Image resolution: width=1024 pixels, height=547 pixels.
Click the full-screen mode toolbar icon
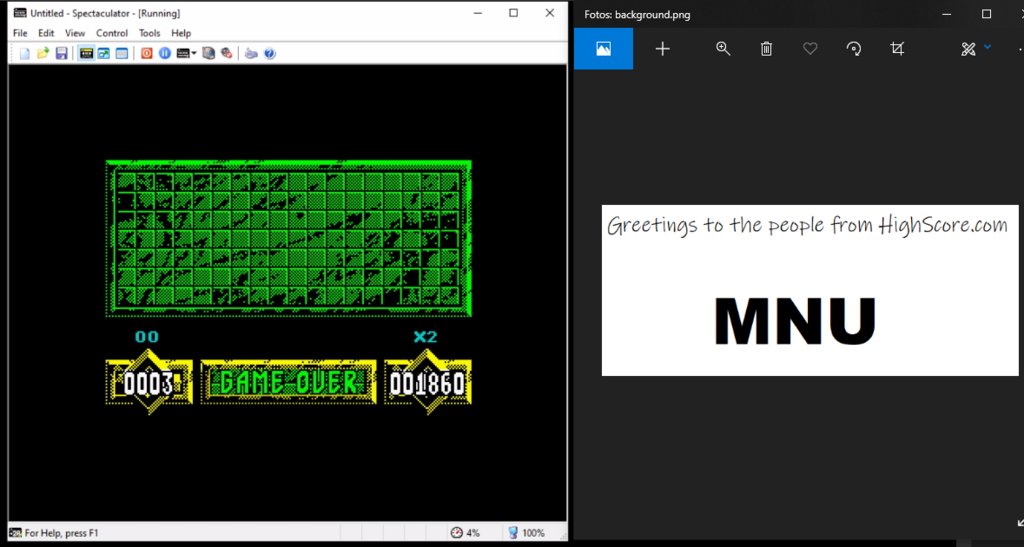coord(104,54)
